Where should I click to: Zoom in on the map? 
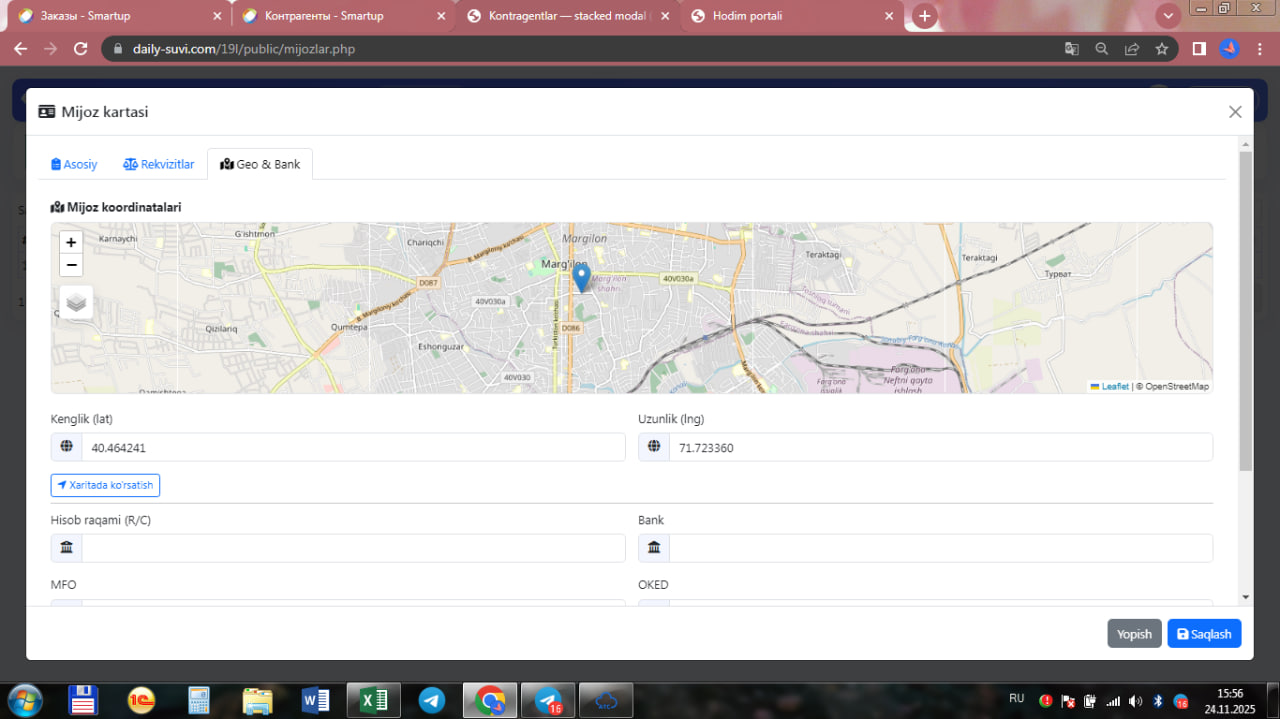pyautogui.click(x=71, y=242)
